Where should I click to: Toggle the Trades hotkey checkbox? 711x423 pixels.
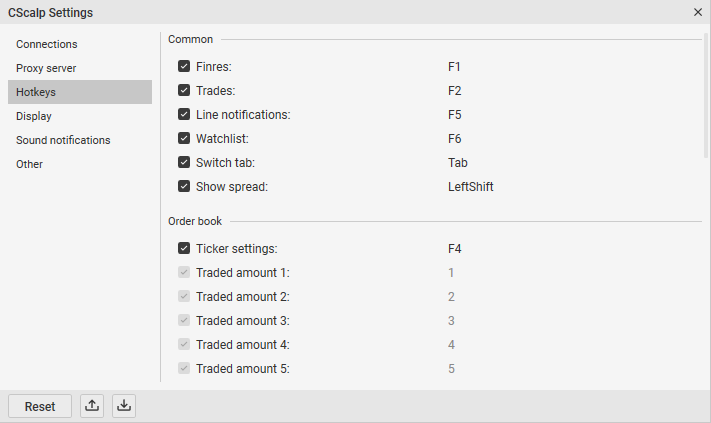click(184, 91)
